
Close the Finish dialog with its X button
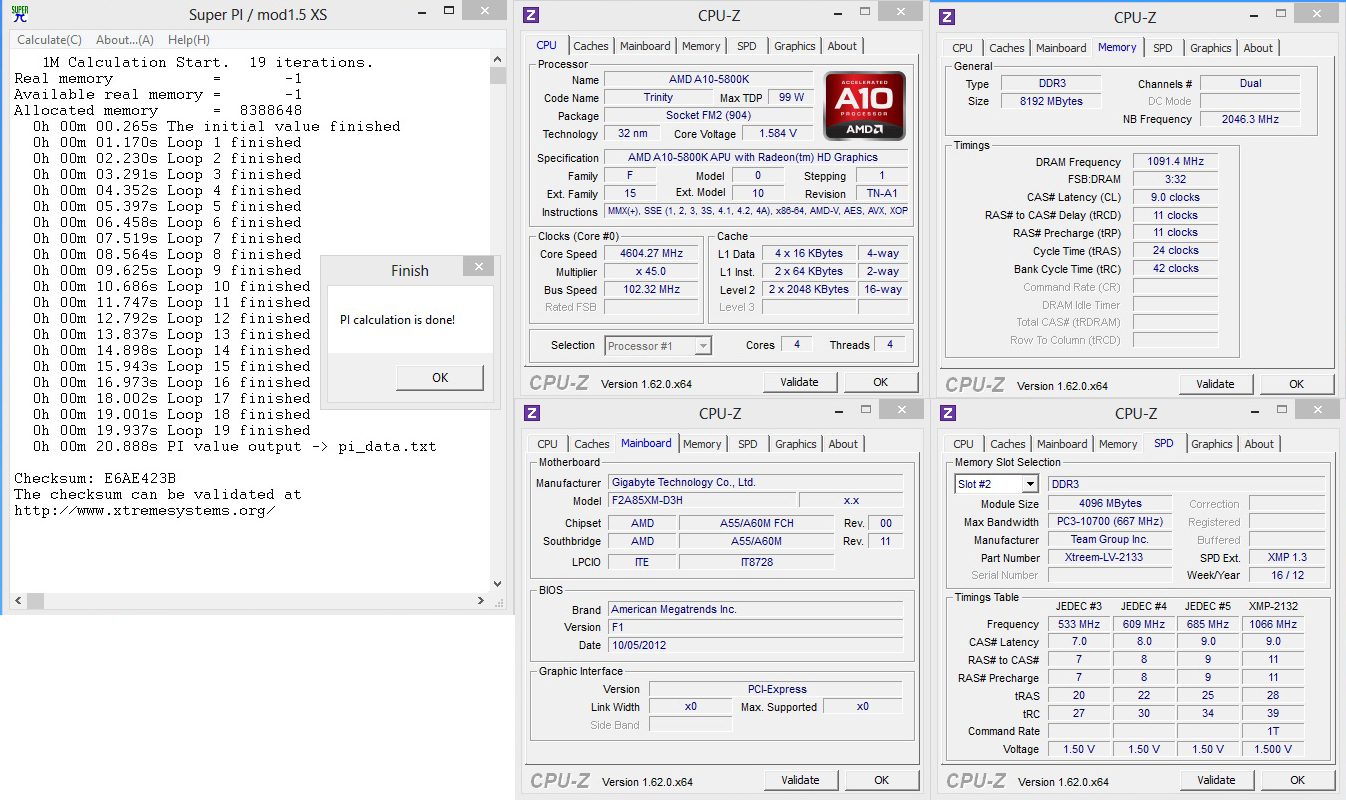coord(479,267)
